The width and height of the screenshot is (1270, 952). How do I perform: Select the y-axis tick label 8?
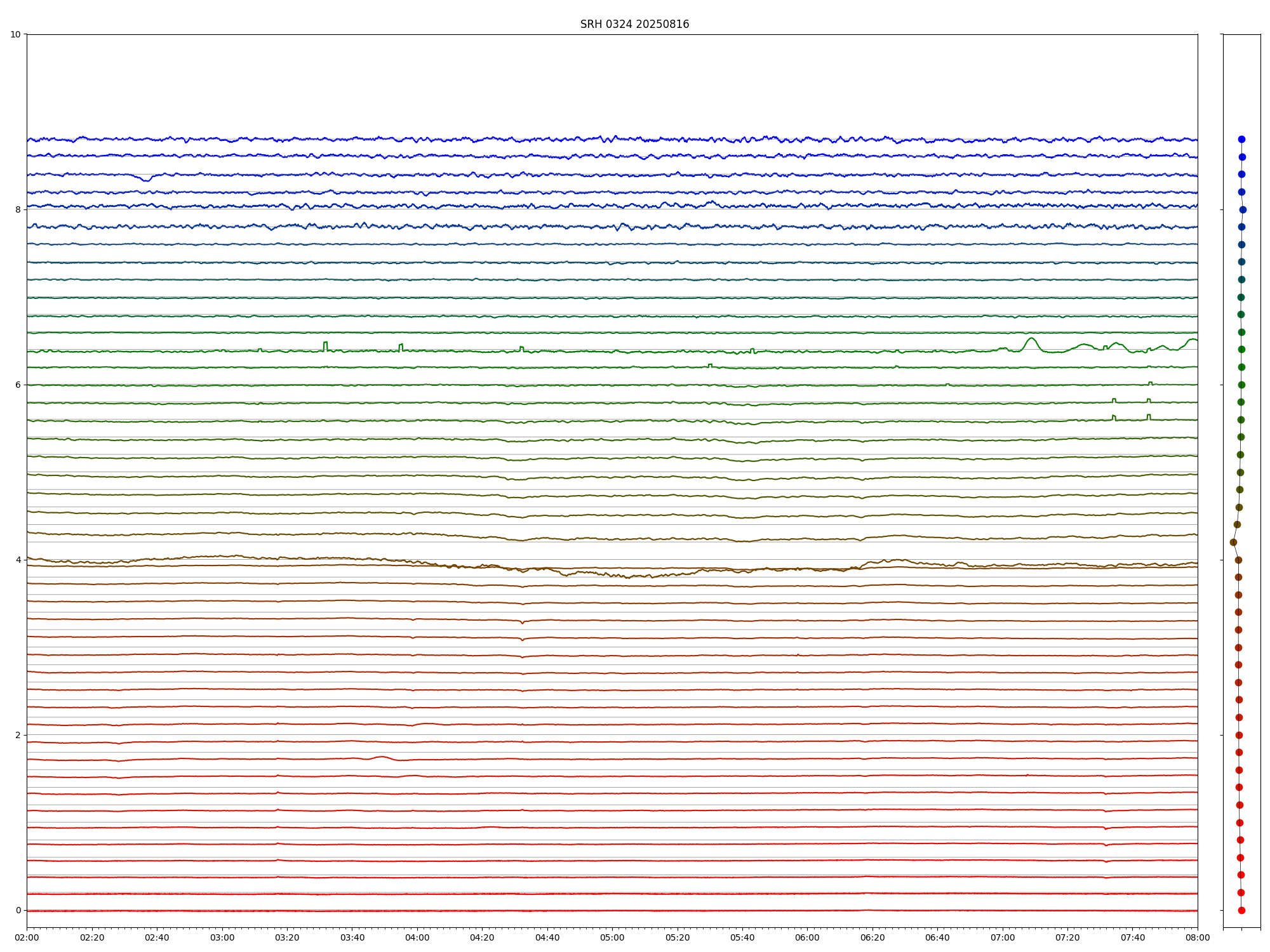tap(18, 209)
